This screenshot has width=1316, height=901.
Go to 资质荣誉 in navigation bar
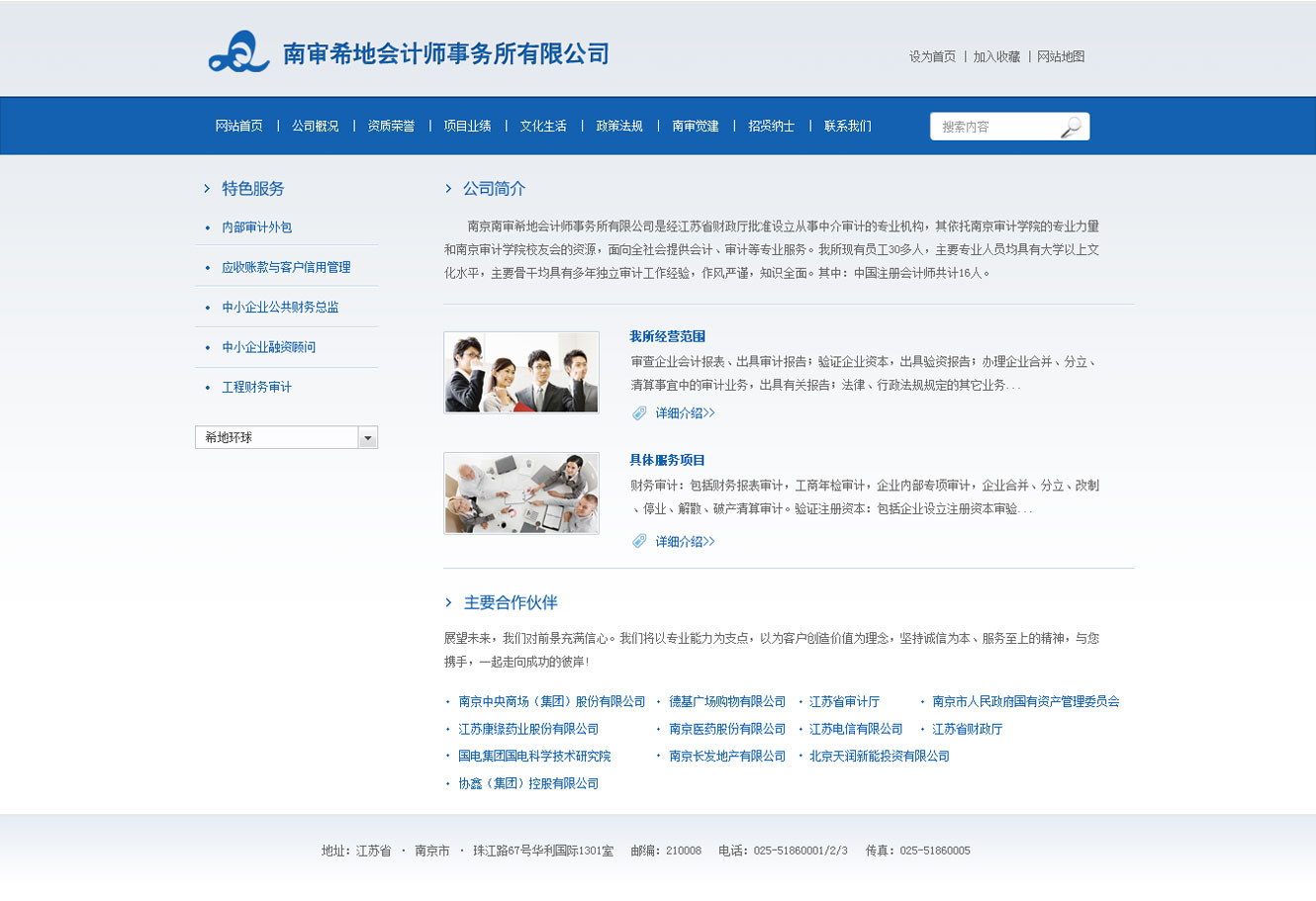(x=391, y=127)
